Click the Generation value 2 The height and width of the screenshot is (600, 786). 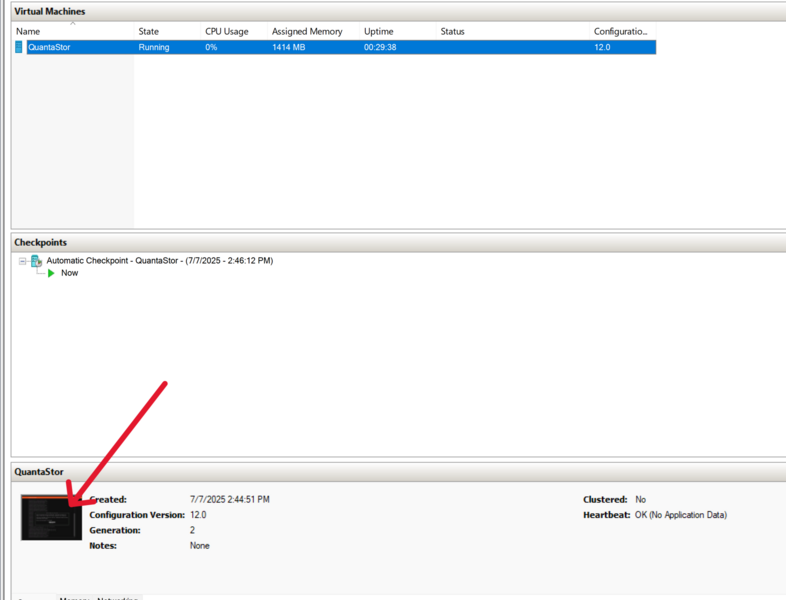point(192,530)
